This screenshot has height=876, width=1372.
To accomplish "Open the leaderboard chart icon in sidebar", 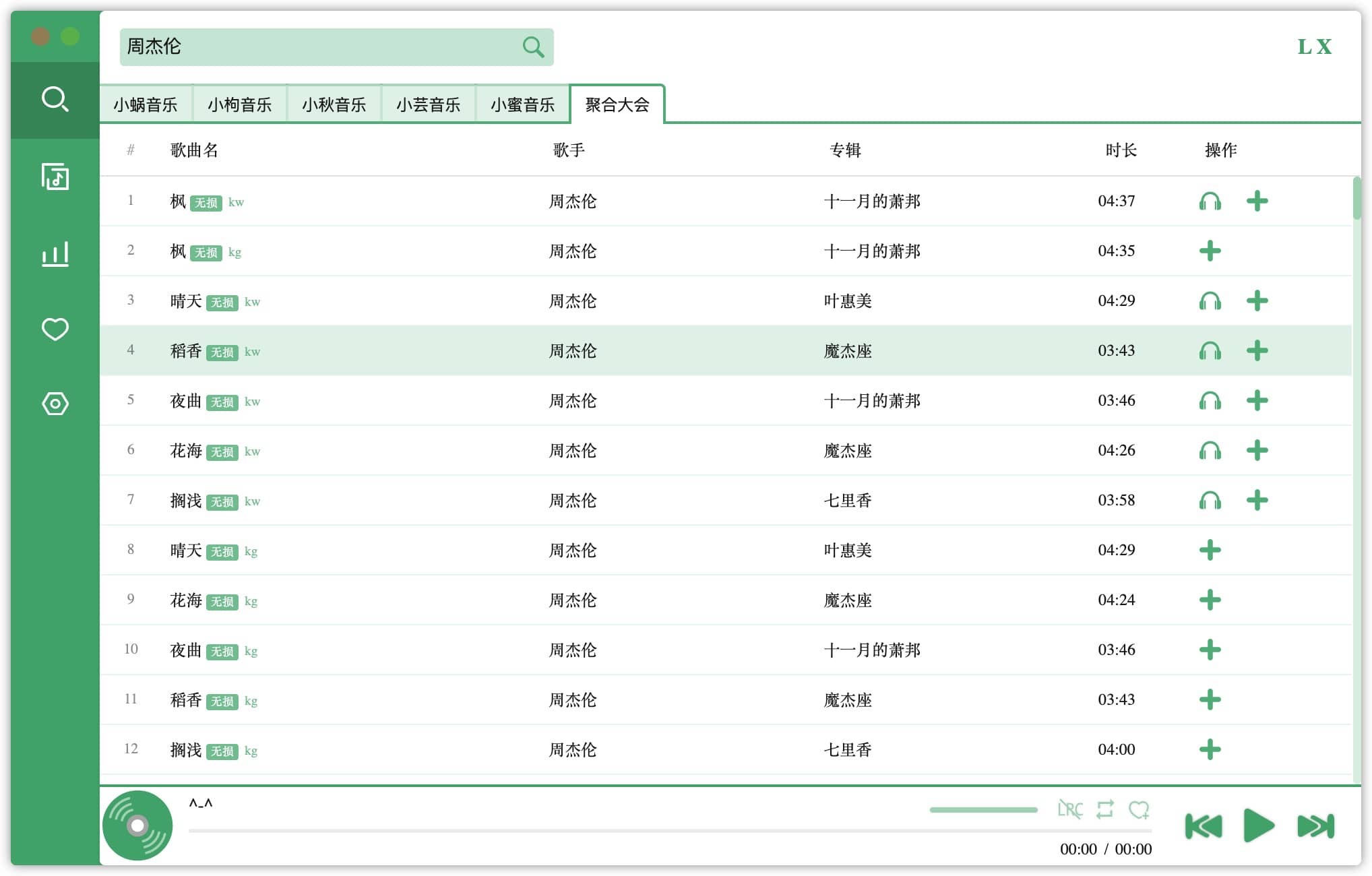I will pyautogui.click(x=55, y=254).
